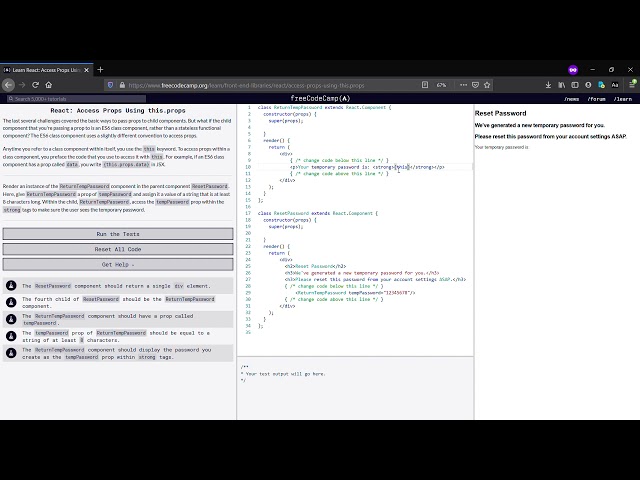Bookmark this page with the star icon
This screenshot has width=640, height=480.
click(x=487, y=85)
